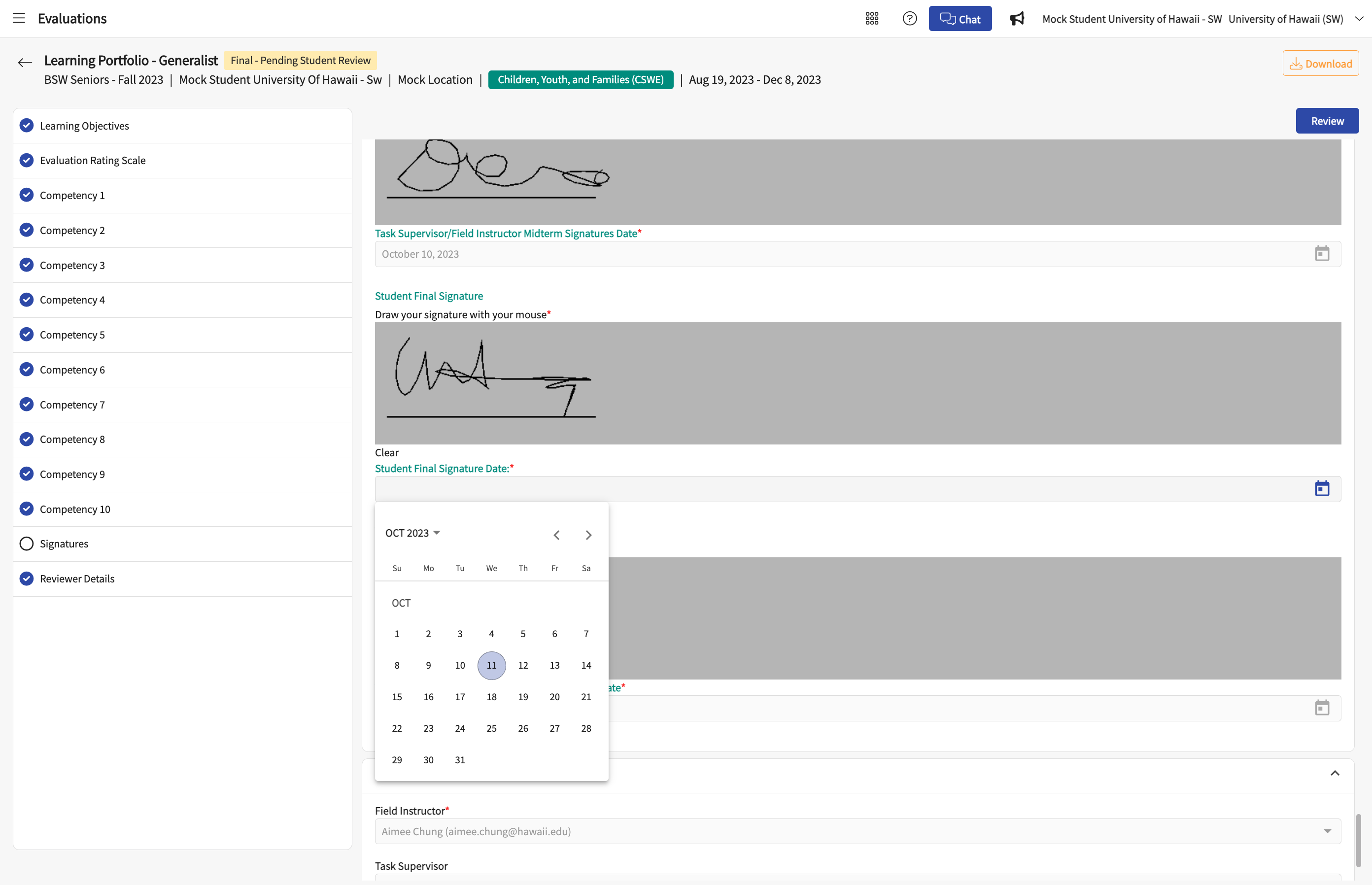Pick October 25 in the calendar
Screen dimensions: 1372x885
[491, 728]
